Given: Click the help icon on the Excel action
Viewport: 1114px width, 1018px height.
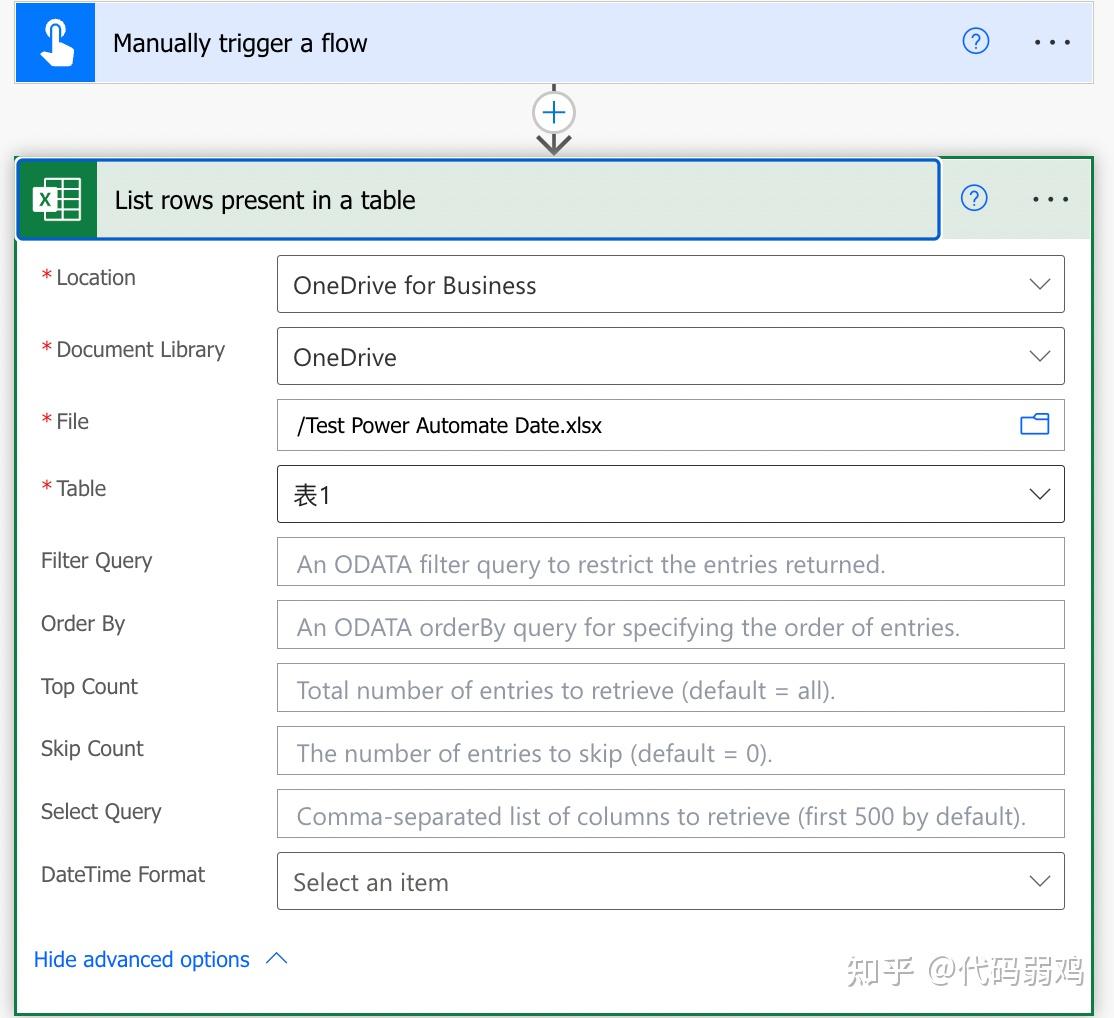Looking at the screenshot, I should (x=973, y=198).
